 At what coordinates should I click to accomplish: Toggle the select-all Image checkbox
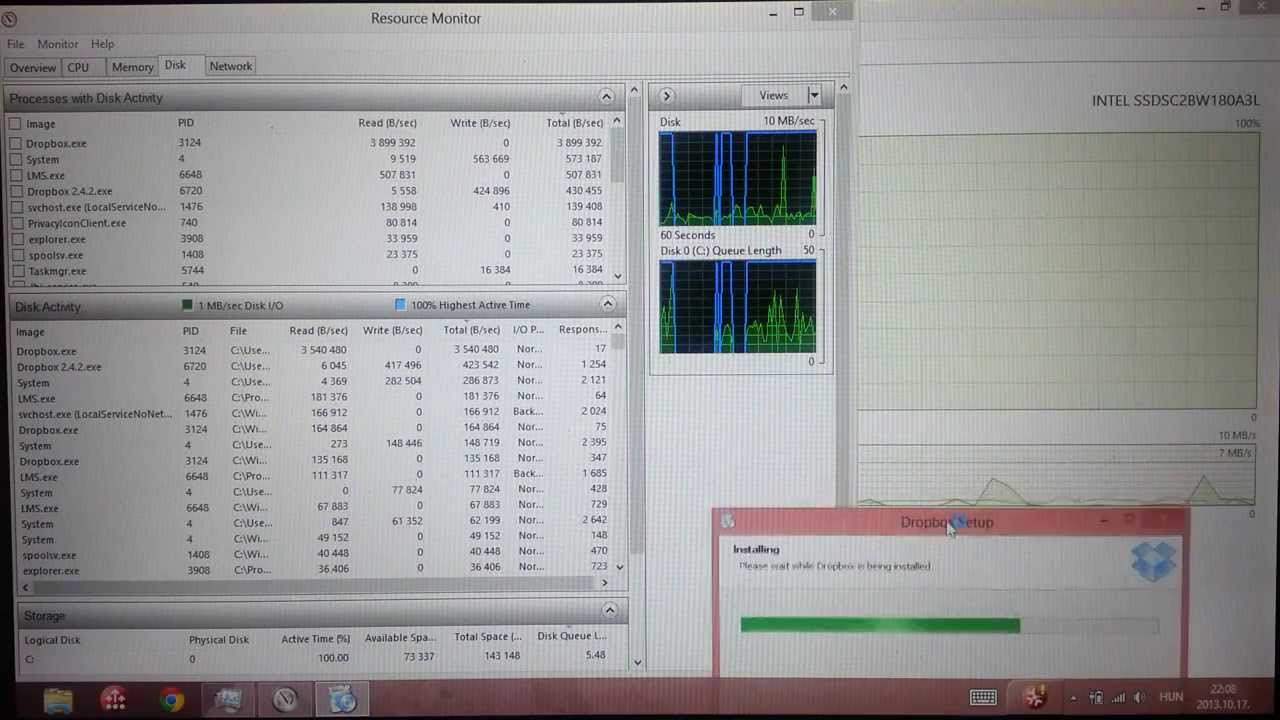coord(15,124)
